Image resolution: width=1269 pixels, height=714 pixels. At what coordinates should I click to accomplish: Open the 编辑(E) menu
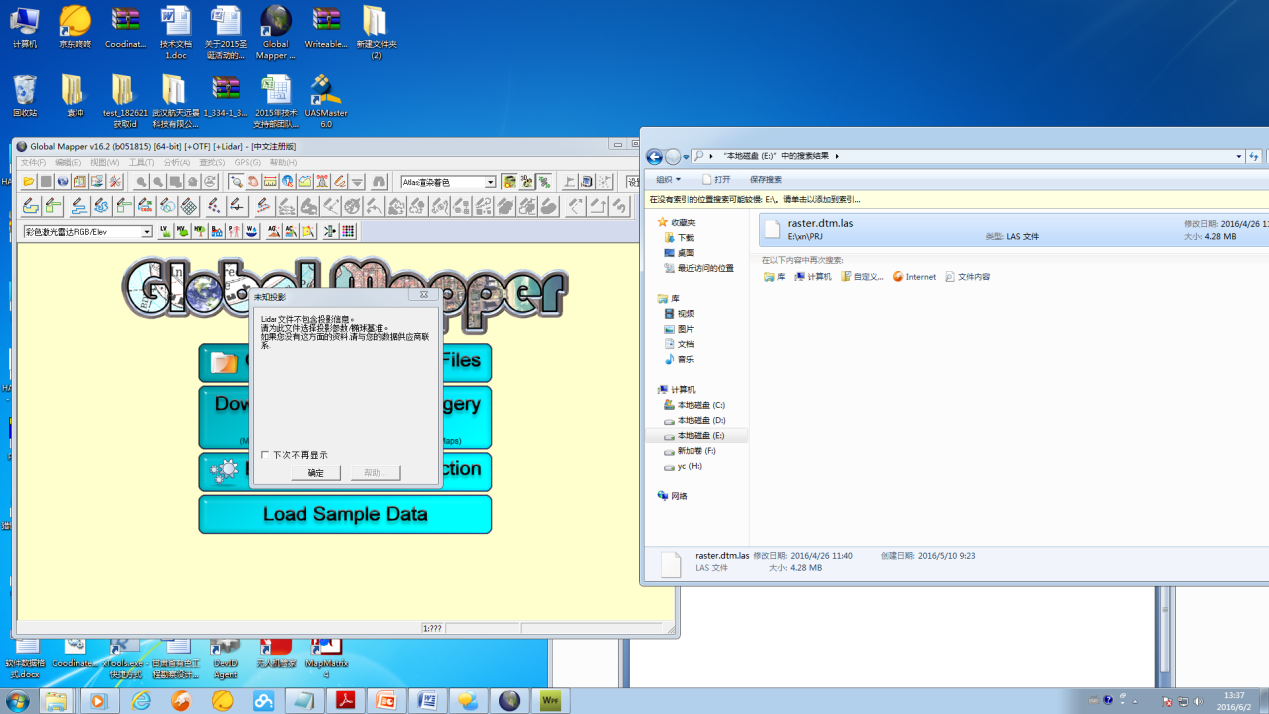[x=68, y=162]
